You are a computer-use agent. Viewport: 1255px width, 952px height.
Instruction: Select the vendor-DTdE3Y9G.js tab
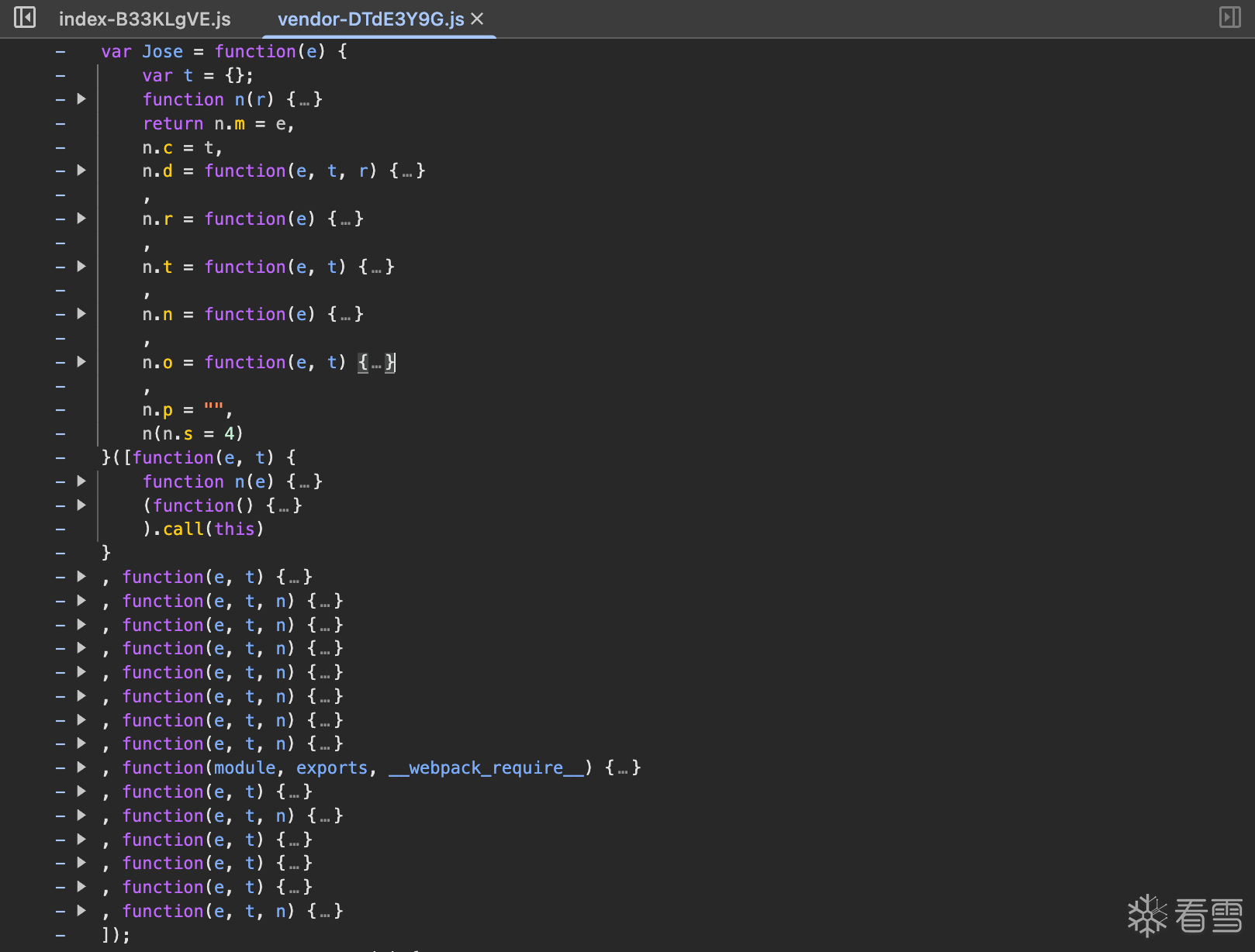pos(371,19)
